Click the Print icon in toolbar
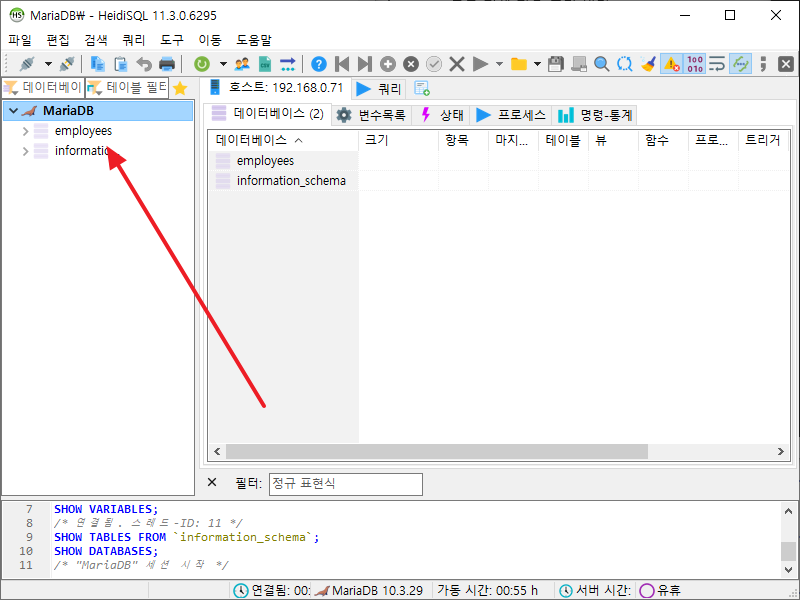 (x=167, y=64)
